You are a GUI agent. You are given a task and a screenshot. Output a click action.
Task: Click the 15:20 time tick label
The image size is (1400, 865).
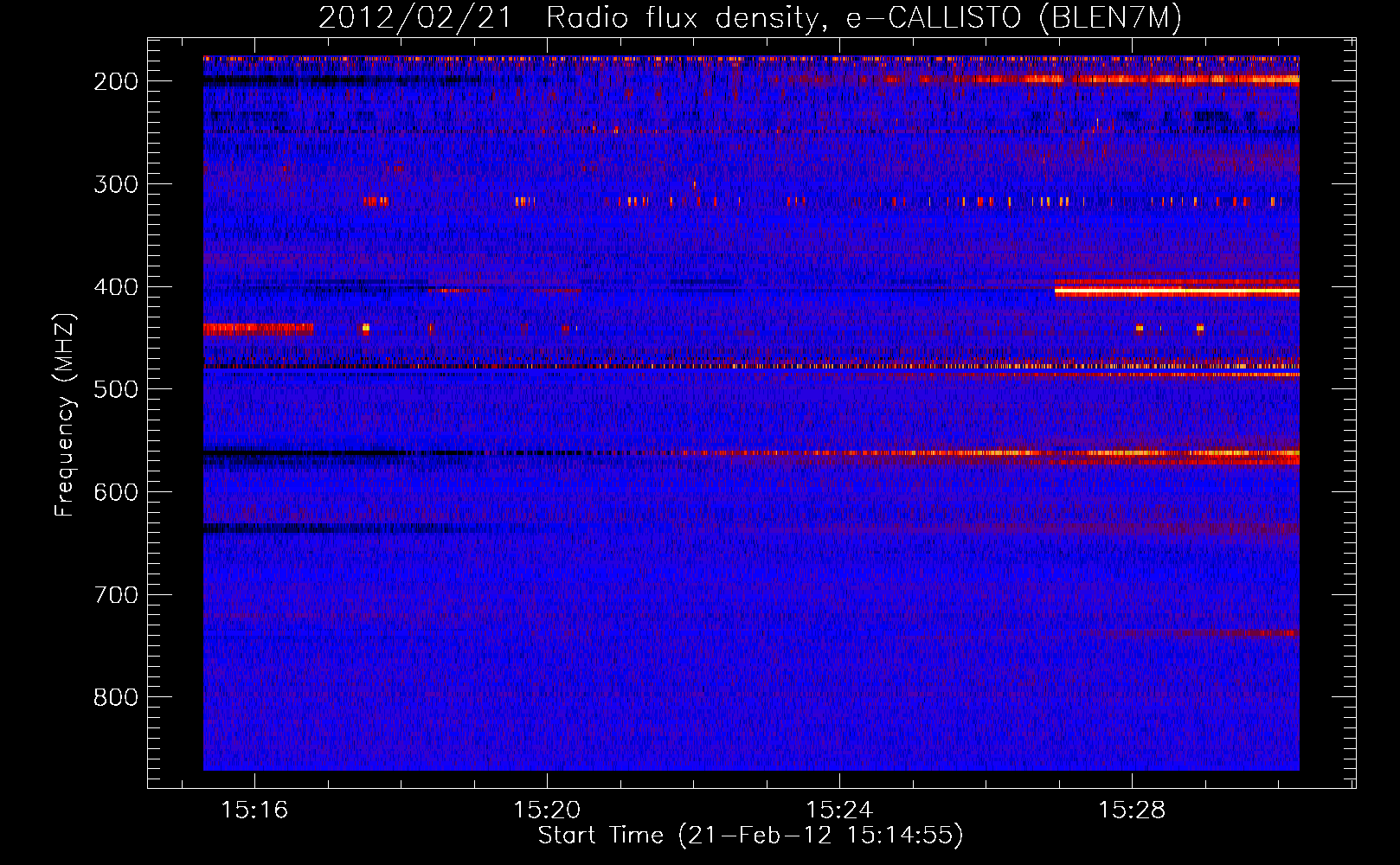tap(547, 811)
